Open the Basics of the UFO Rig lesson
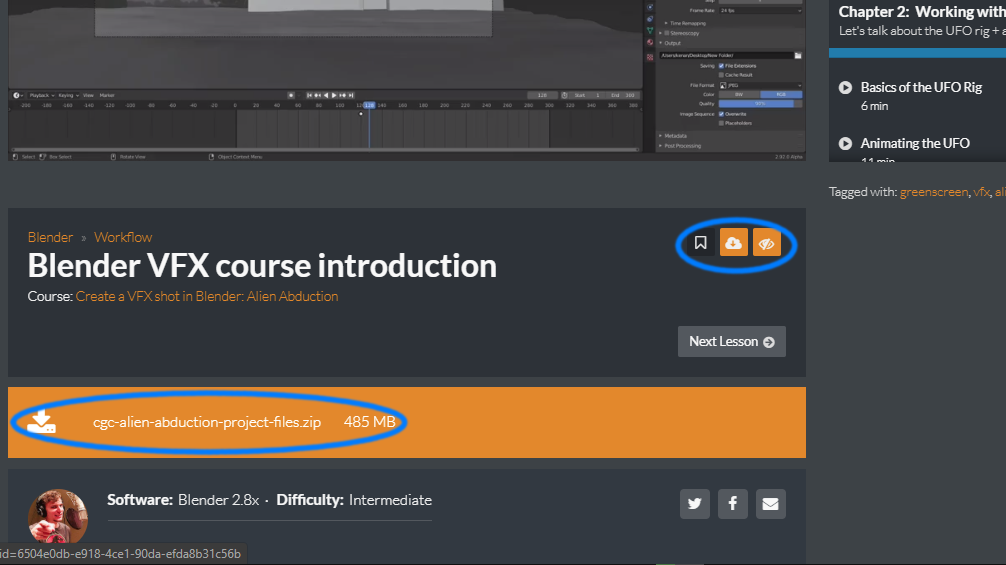The height and width of the screenshot is (565, 1006). point(921,87)
